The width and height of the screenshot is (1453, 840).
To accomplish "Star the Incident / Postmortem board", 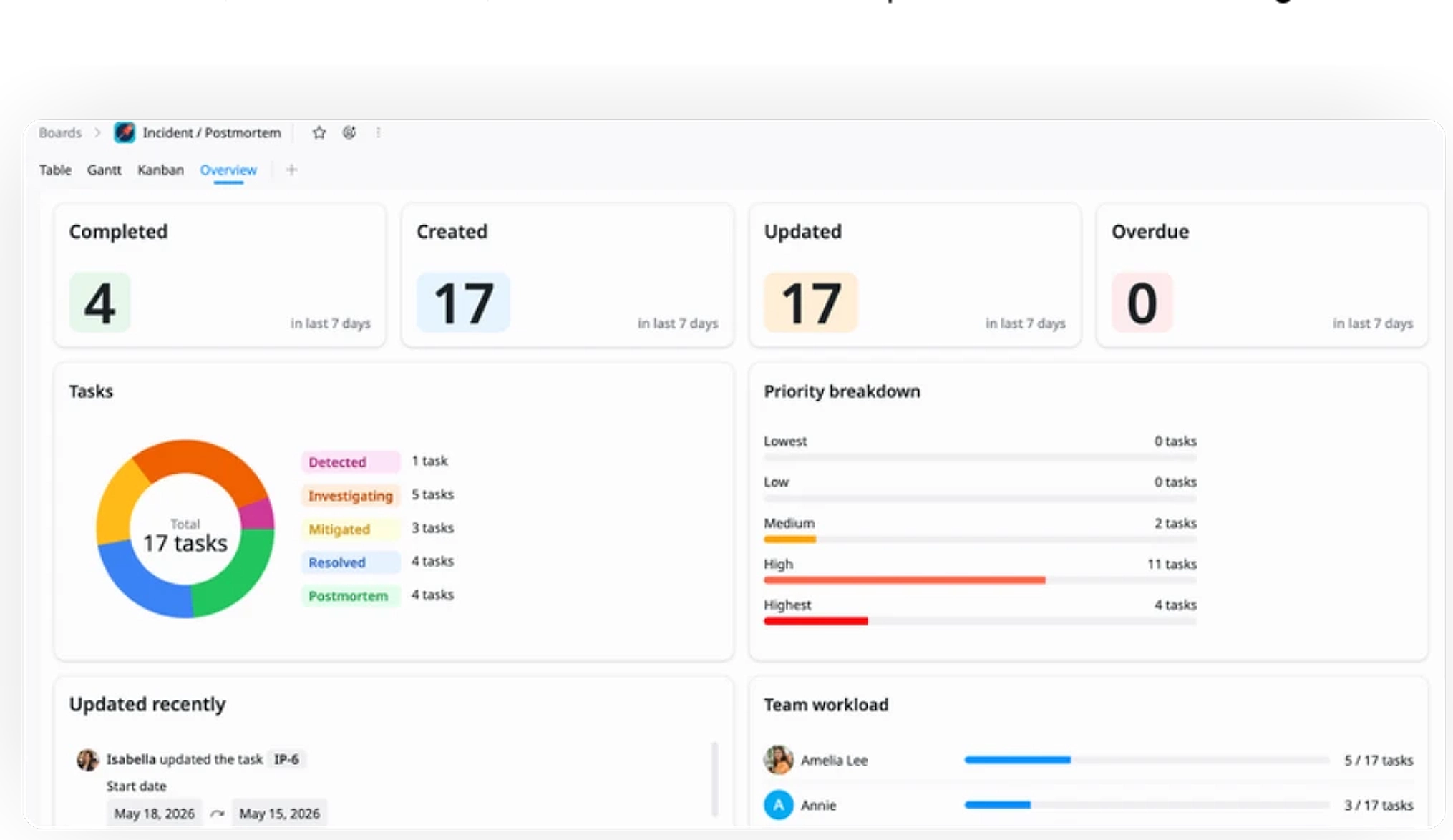I will click(x=319, y=132).
